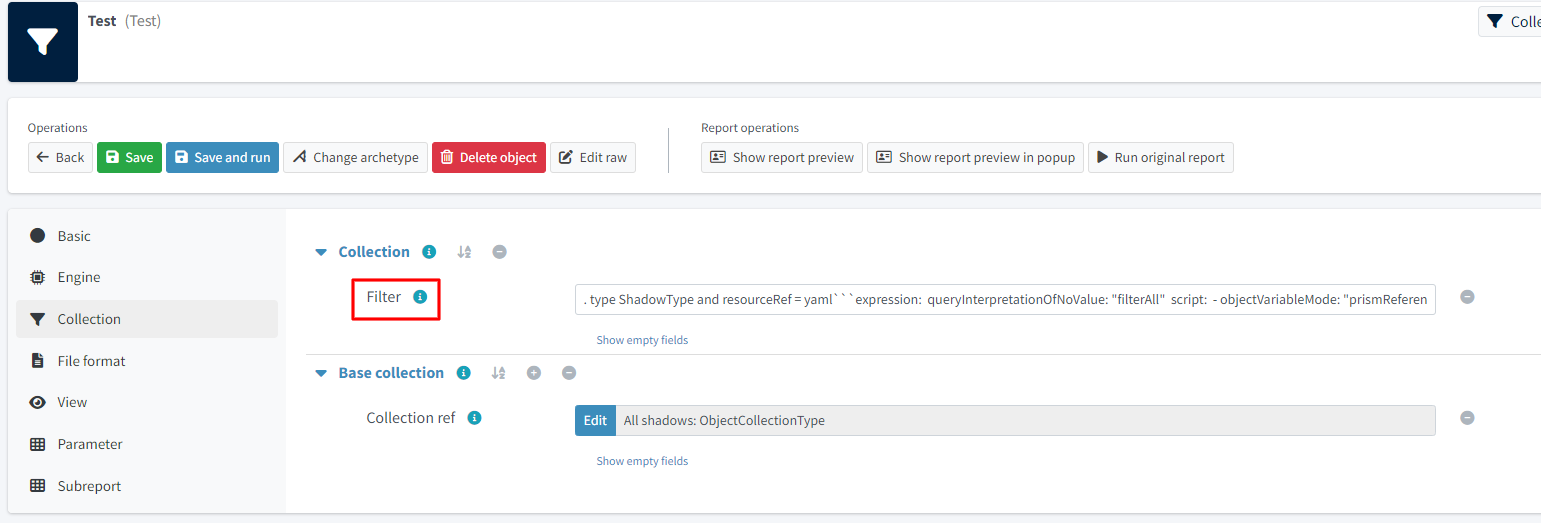Remove Collection container with minus icon
The height and width of the screenshot is (523, 1541).
point(499,252)
